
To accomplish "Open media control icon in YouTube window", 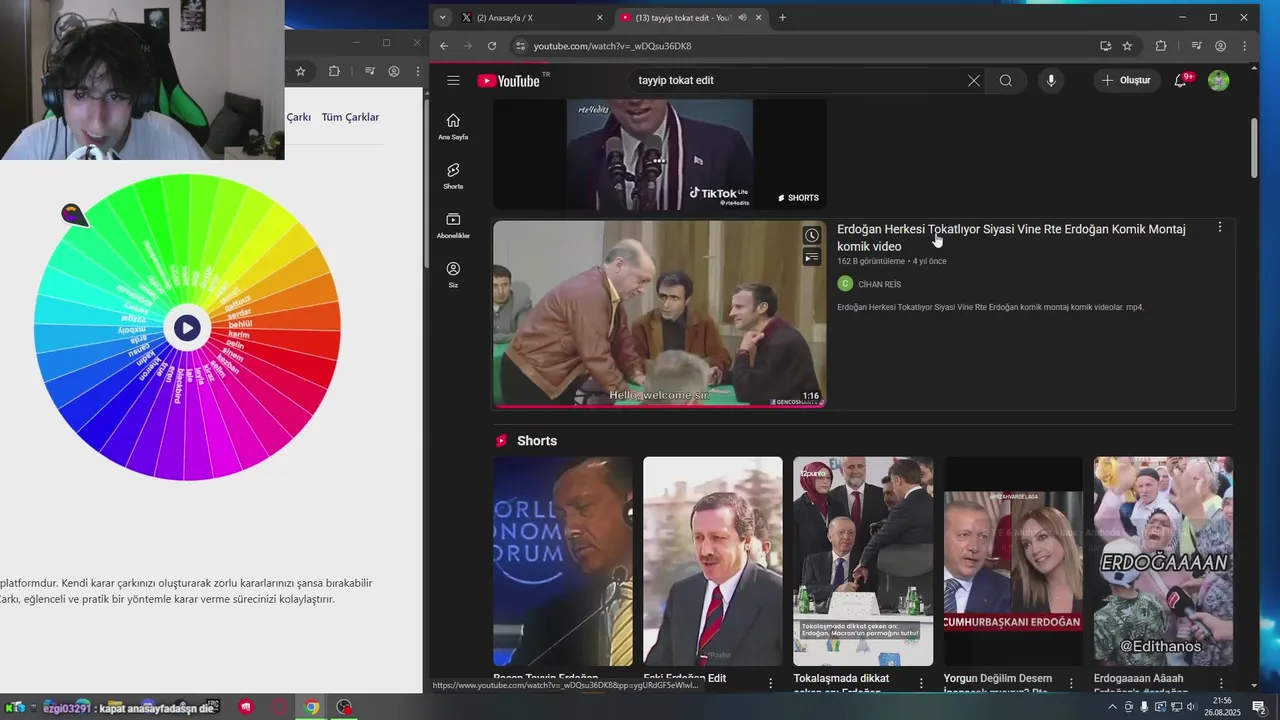I will [x=1196, y=46].
